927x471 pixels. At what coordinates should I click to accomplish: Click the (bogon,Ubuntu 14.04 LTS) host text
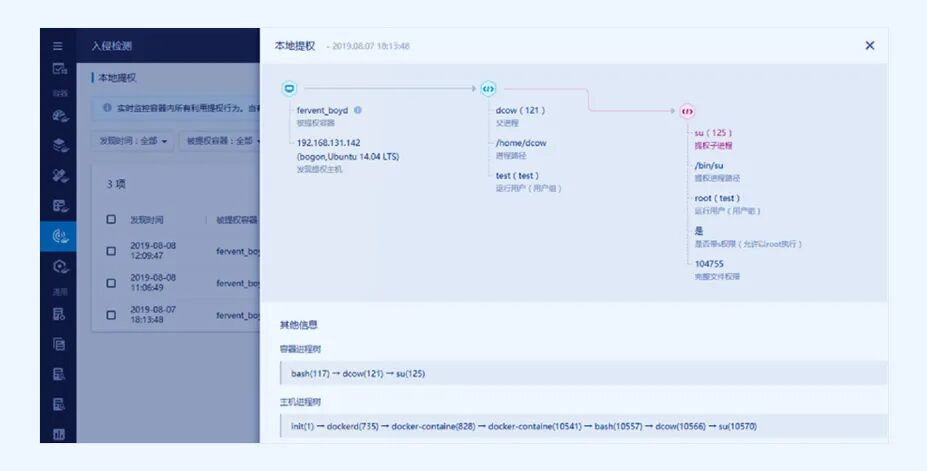point(348,157)
